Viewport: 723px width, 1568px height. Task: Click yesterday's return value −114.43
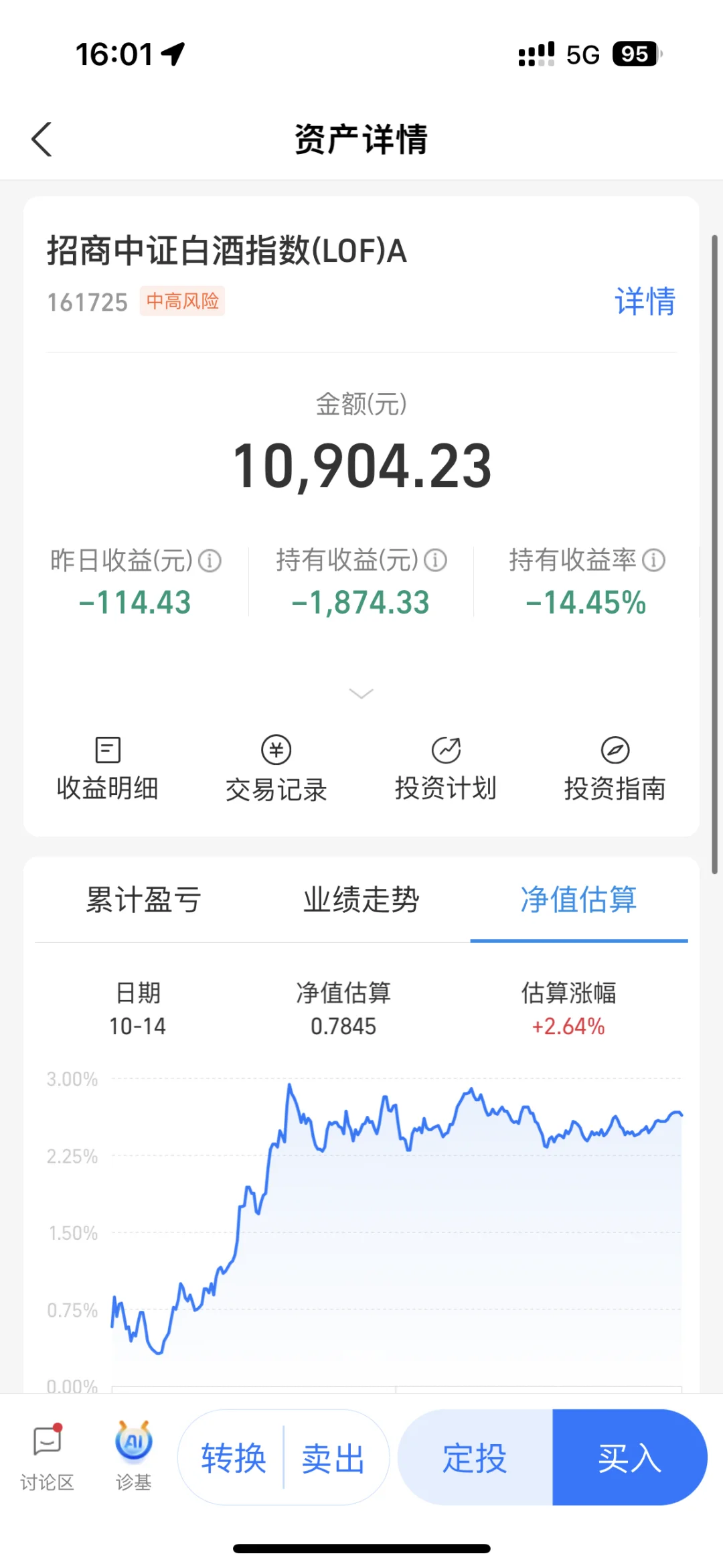coord(135,602)
